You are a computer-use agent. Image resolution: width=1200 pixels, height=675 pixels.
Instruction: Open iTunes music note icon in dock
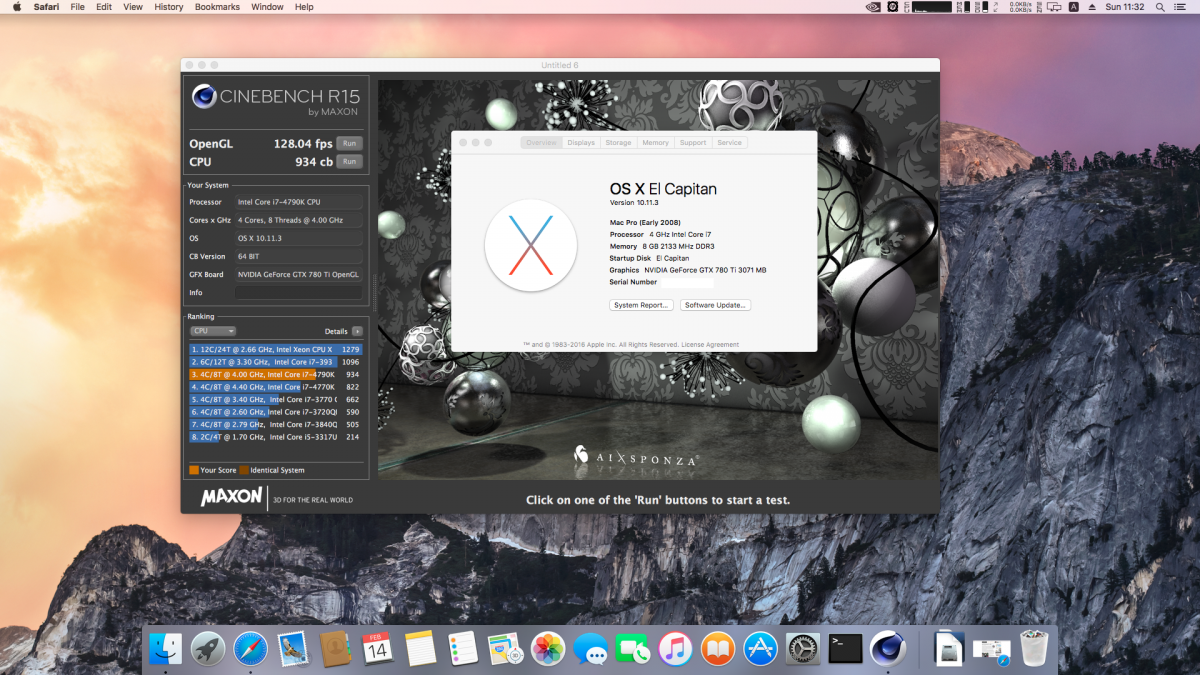(x=676, y=649)
